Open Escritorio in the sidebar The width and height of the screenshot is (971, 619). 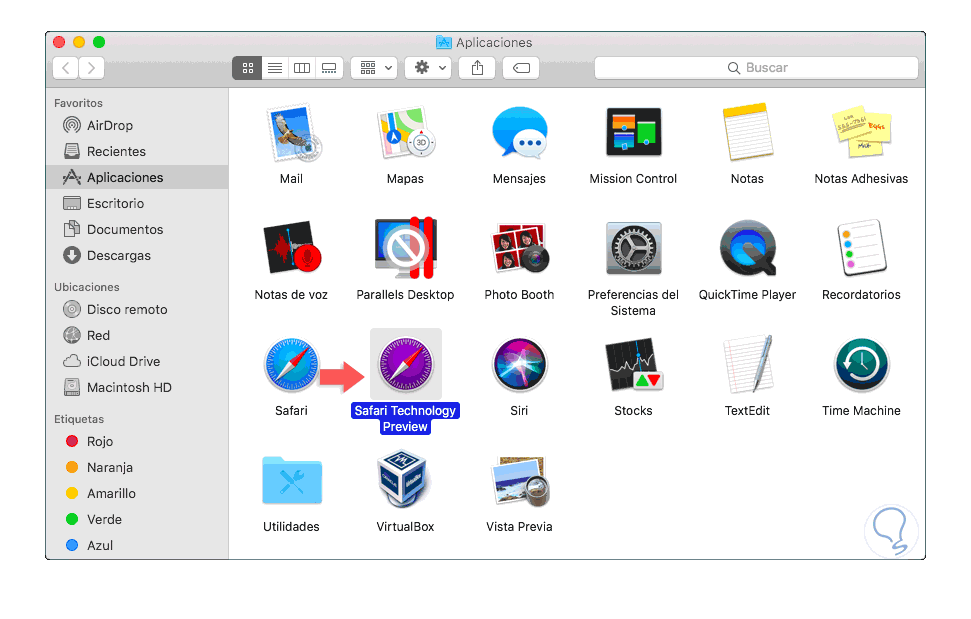click(137, 203)
